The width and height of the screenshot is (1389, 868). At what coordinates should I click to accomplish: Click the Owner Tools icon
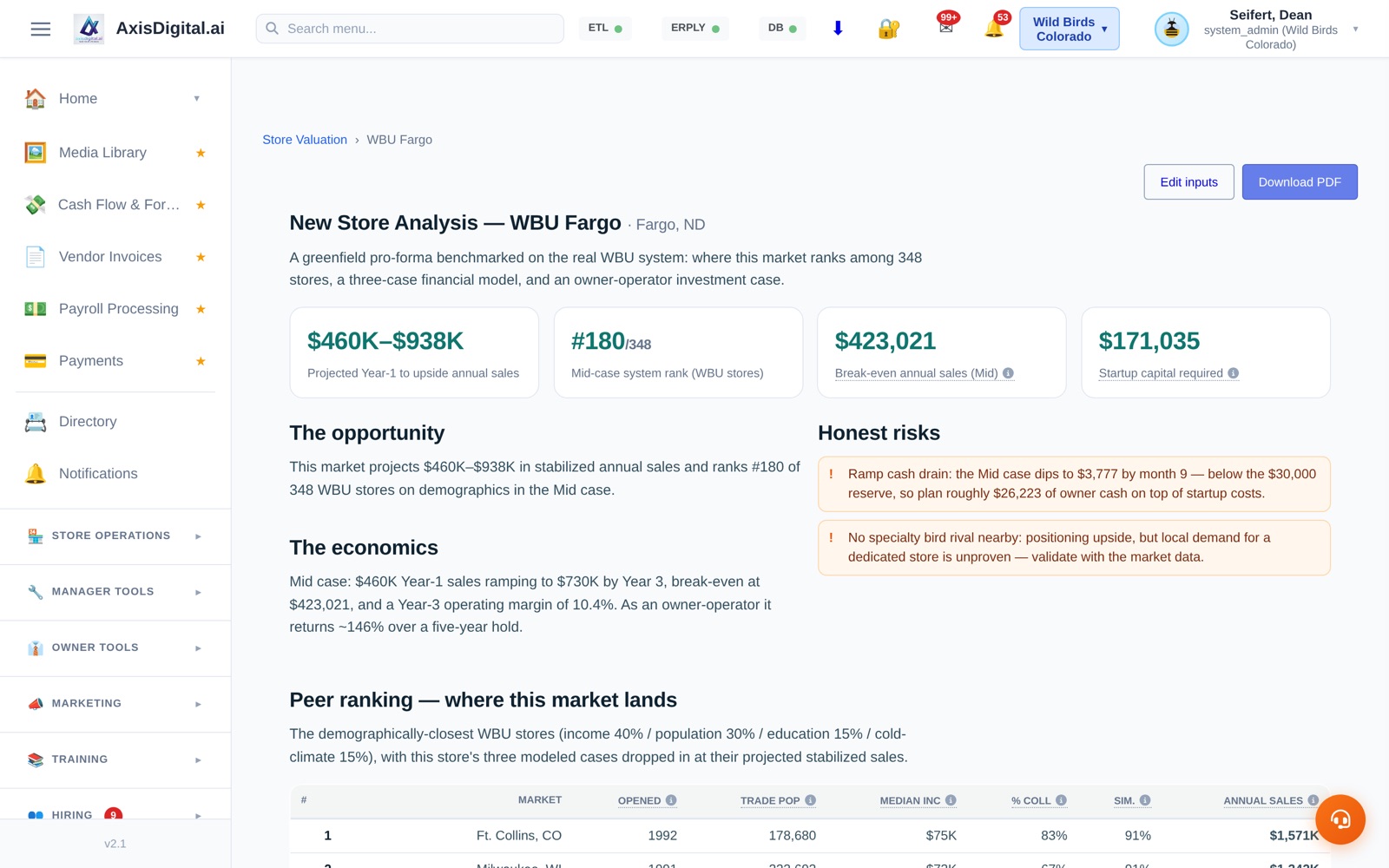coord(36,648)
